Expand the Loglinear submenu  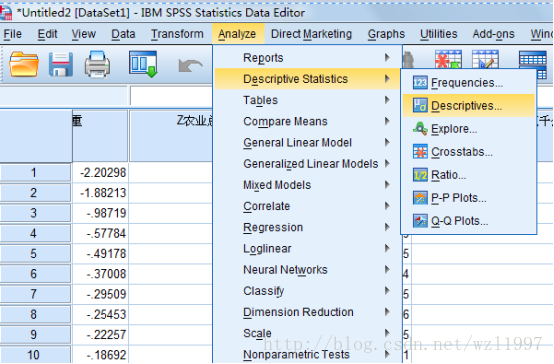pyautogui.click(x=308, y=248)
